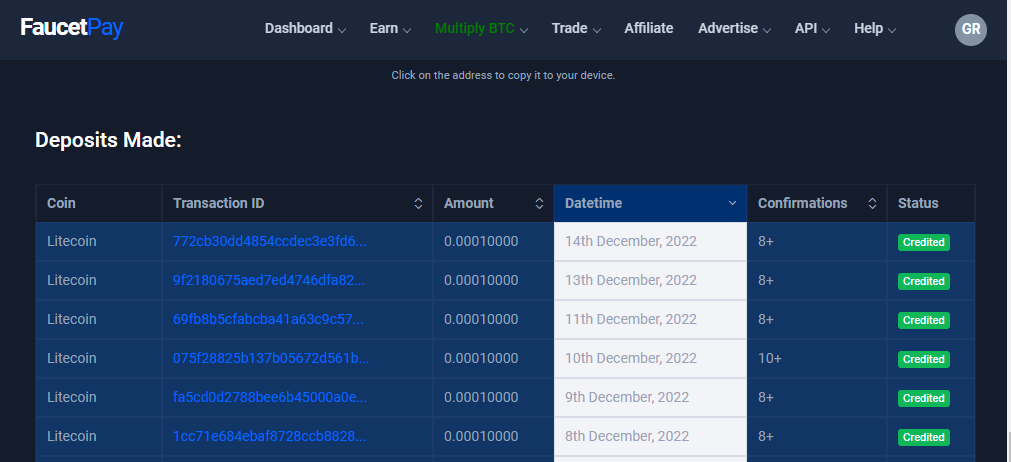Click Credited badge for 8th December deposit
Image resolution: width=1011 pixels, height=462 pixels.
[923, 438]
